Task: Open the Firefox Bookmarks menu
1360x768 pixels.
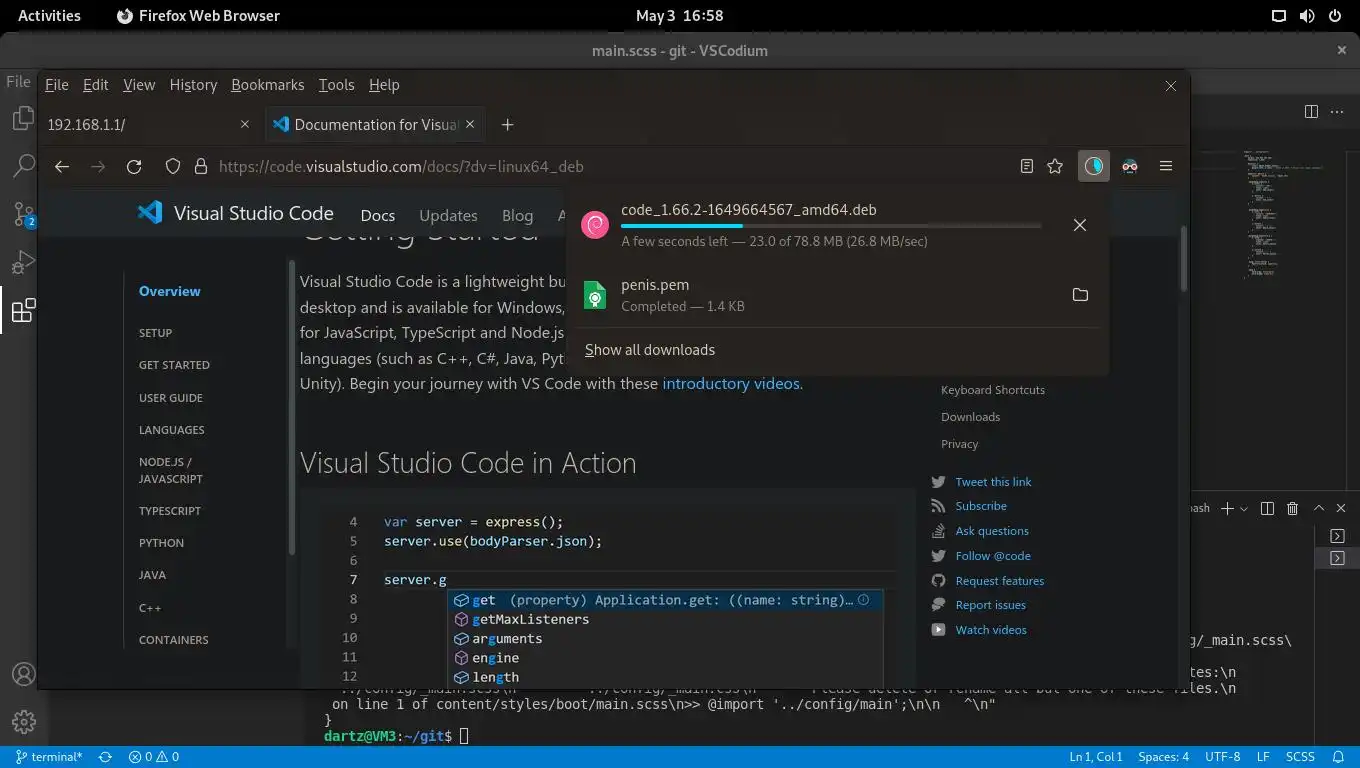Action: pos(267,85)
